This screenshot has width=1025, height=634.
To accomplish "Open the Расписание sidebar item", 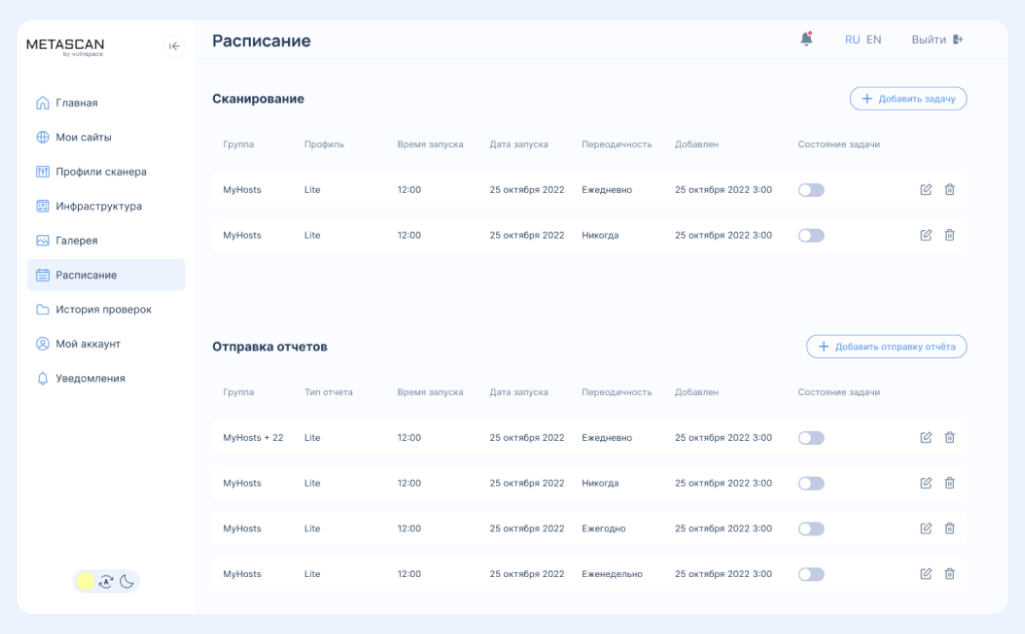I will point(106,275).
